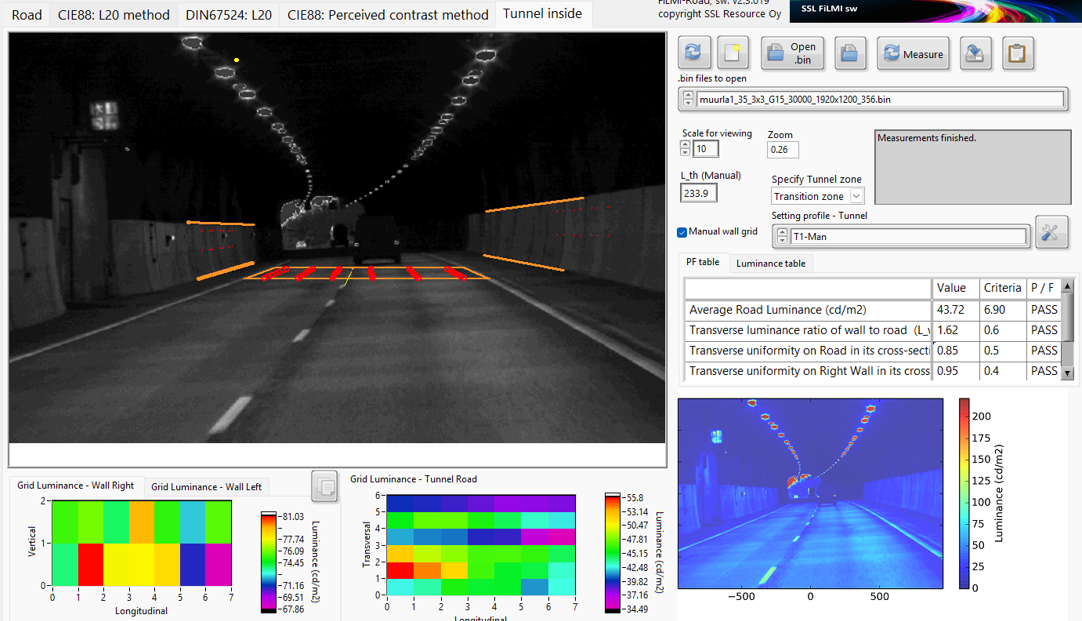The height and width of the screenshot is (621, 1082).
Task: Click the T1-Man profile field
Action: [x=909, y=237]
